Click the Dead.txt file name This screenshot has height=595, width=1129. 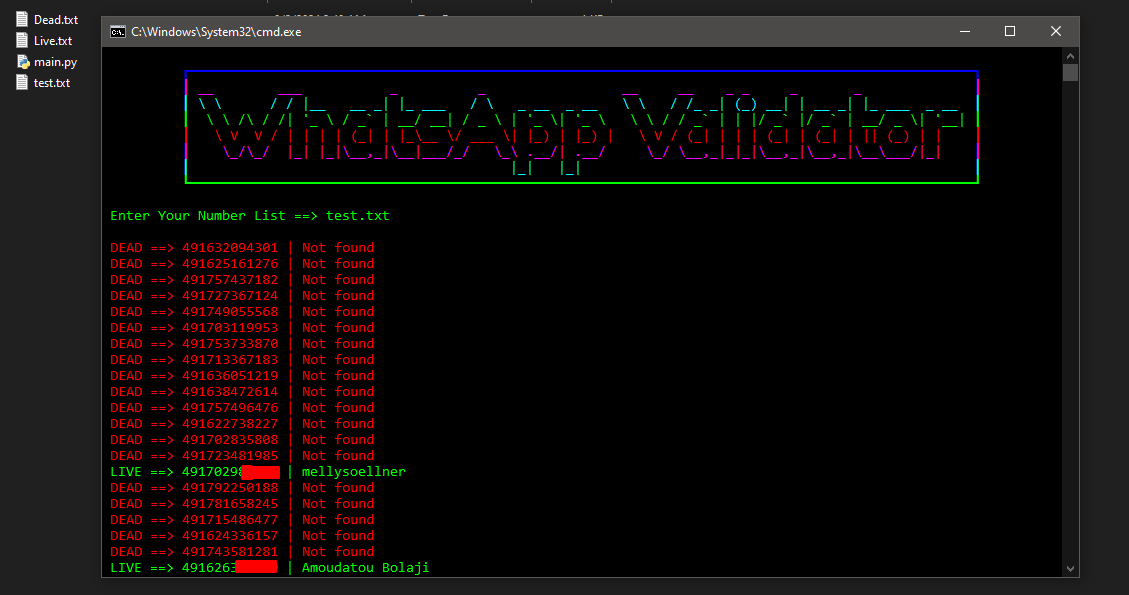coord(55,19)
